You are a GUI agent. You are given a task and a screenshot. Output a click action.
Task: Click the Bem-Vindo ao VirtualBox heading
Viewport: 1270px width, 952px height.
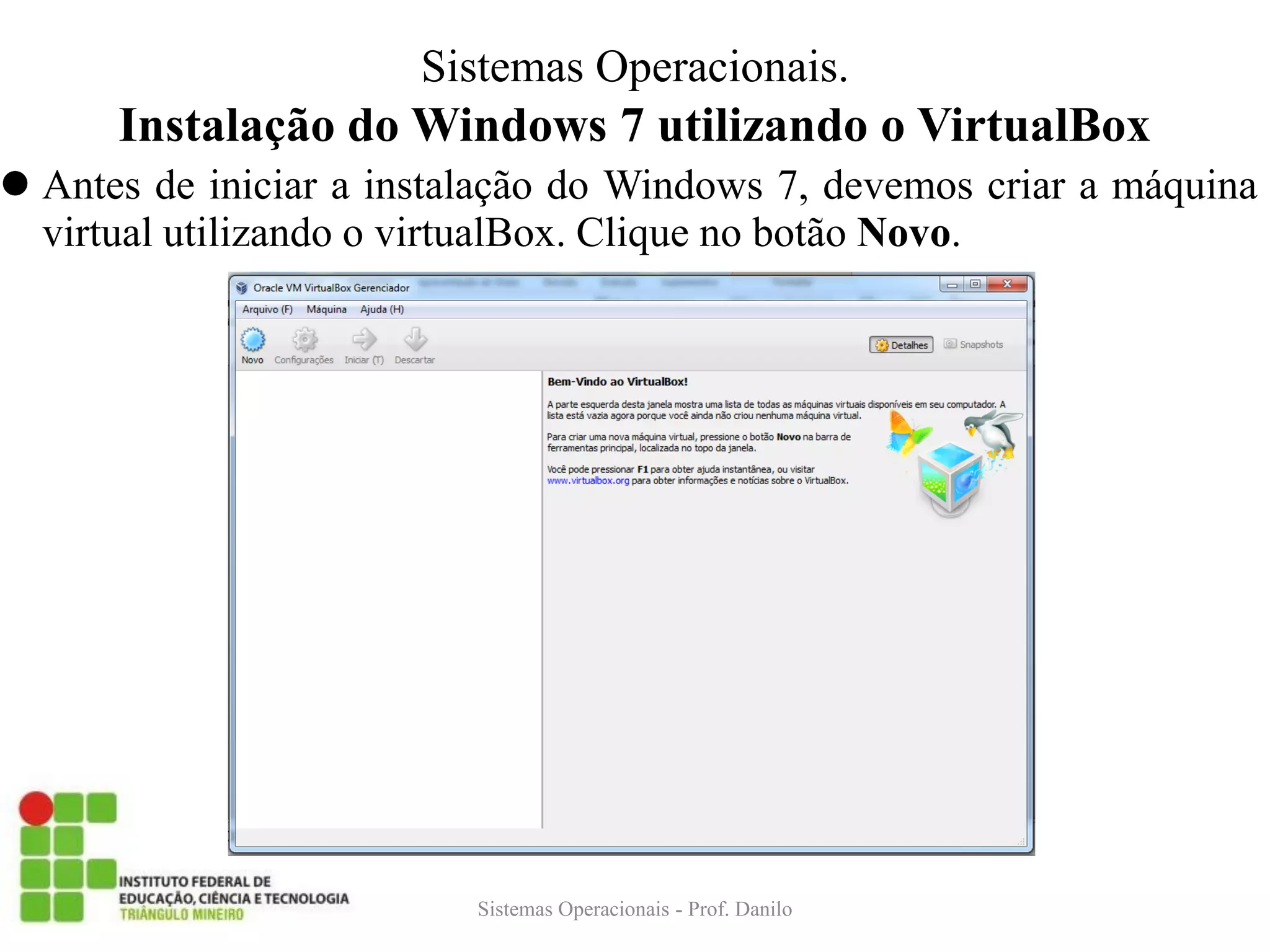click(618, 382)
